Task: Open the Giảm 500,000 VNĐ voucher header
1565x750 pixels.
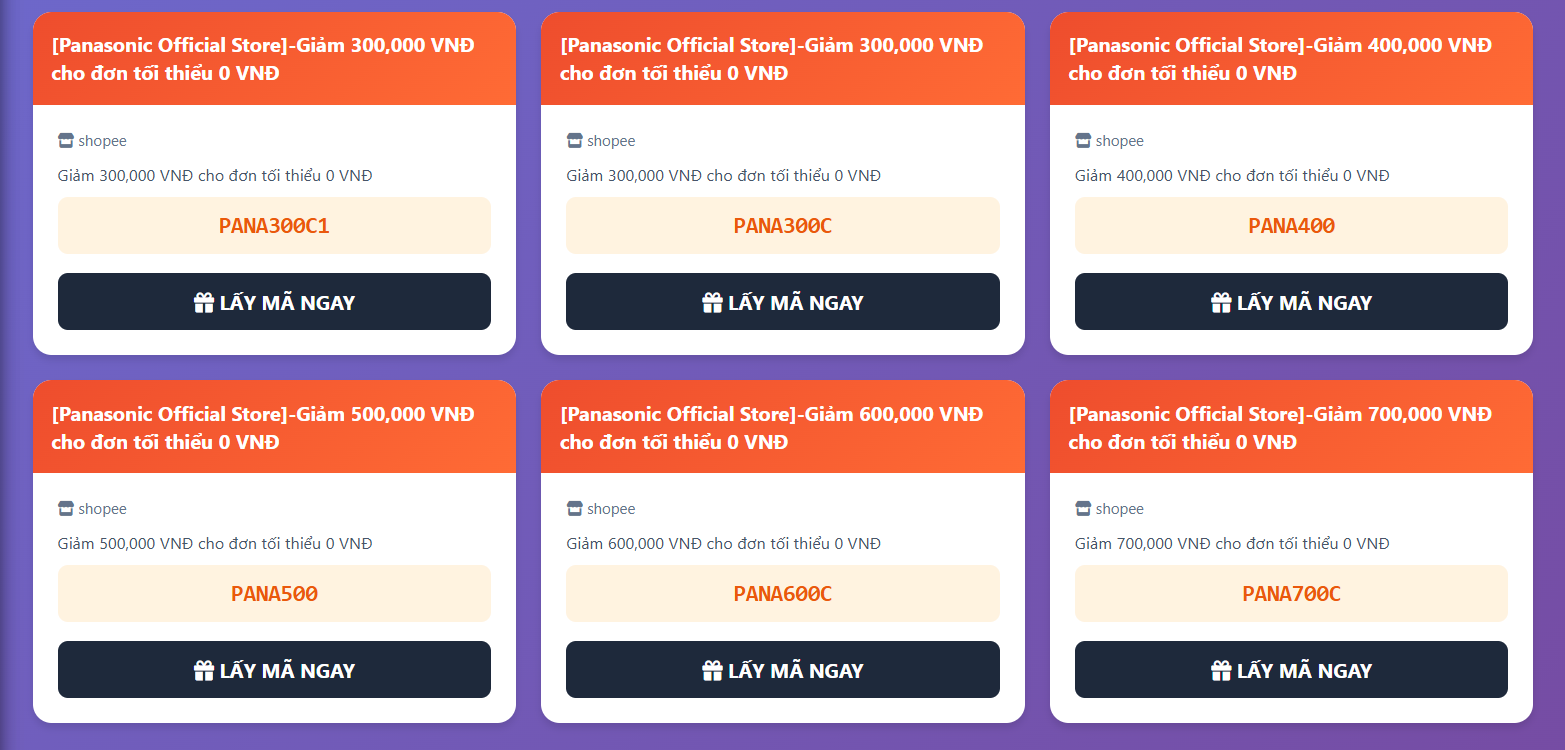Action: point(274,427)
